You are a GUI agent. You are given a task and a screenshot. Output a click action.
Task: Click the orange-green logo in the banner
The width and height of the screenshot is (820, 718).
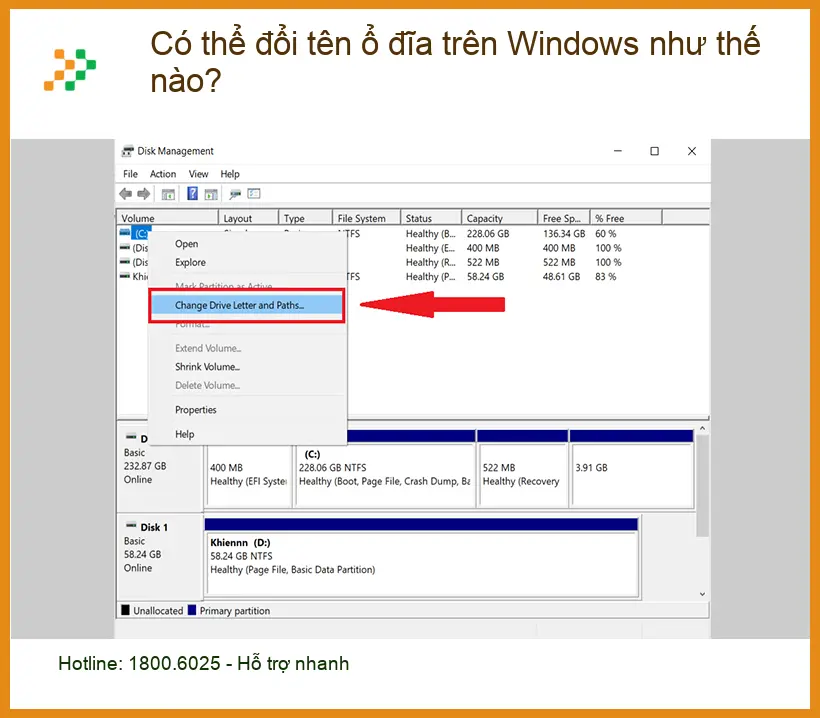70,70
